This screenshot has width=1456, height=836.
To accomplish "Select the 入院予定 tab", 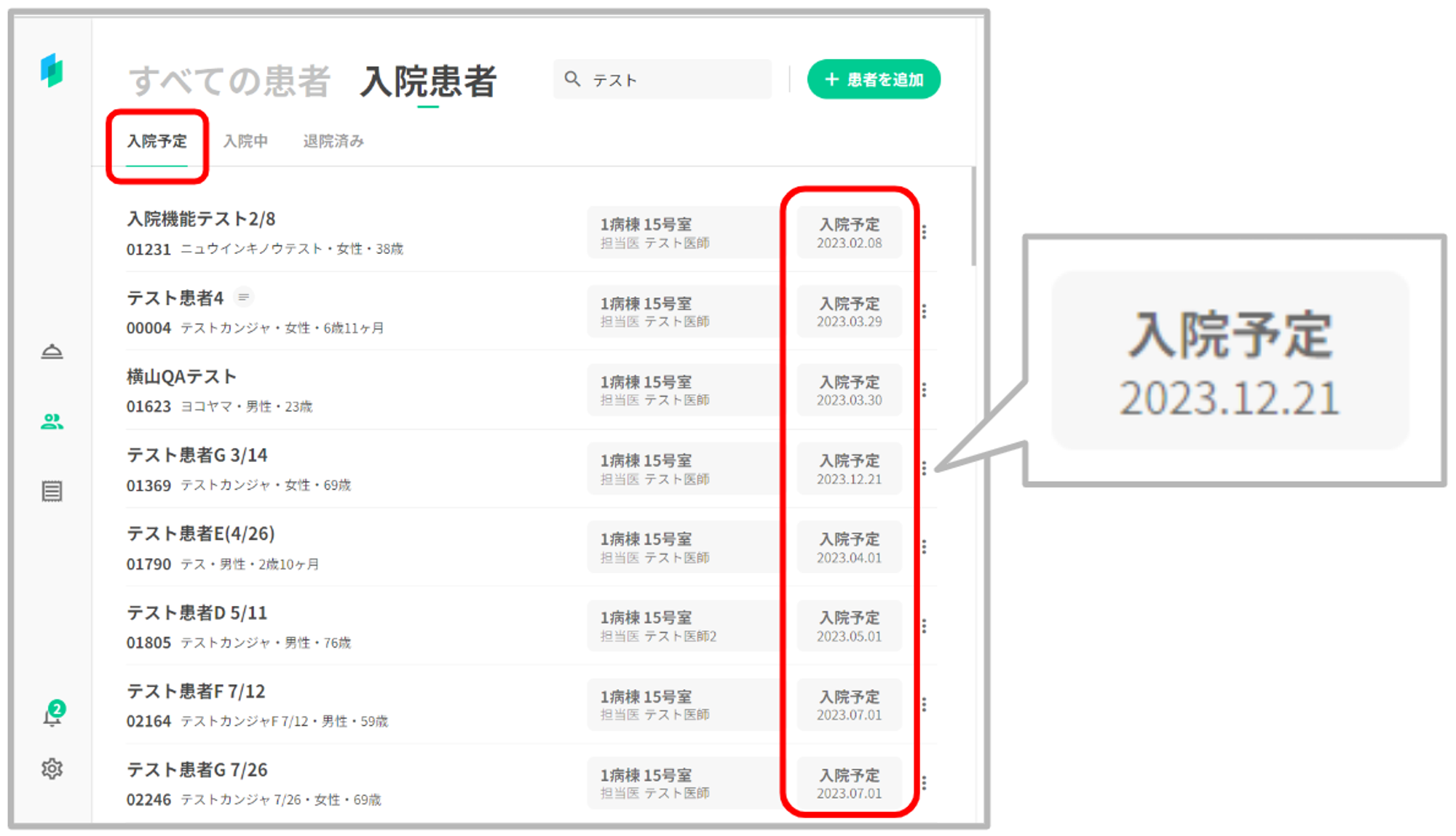I will click(x=157, y=141).
